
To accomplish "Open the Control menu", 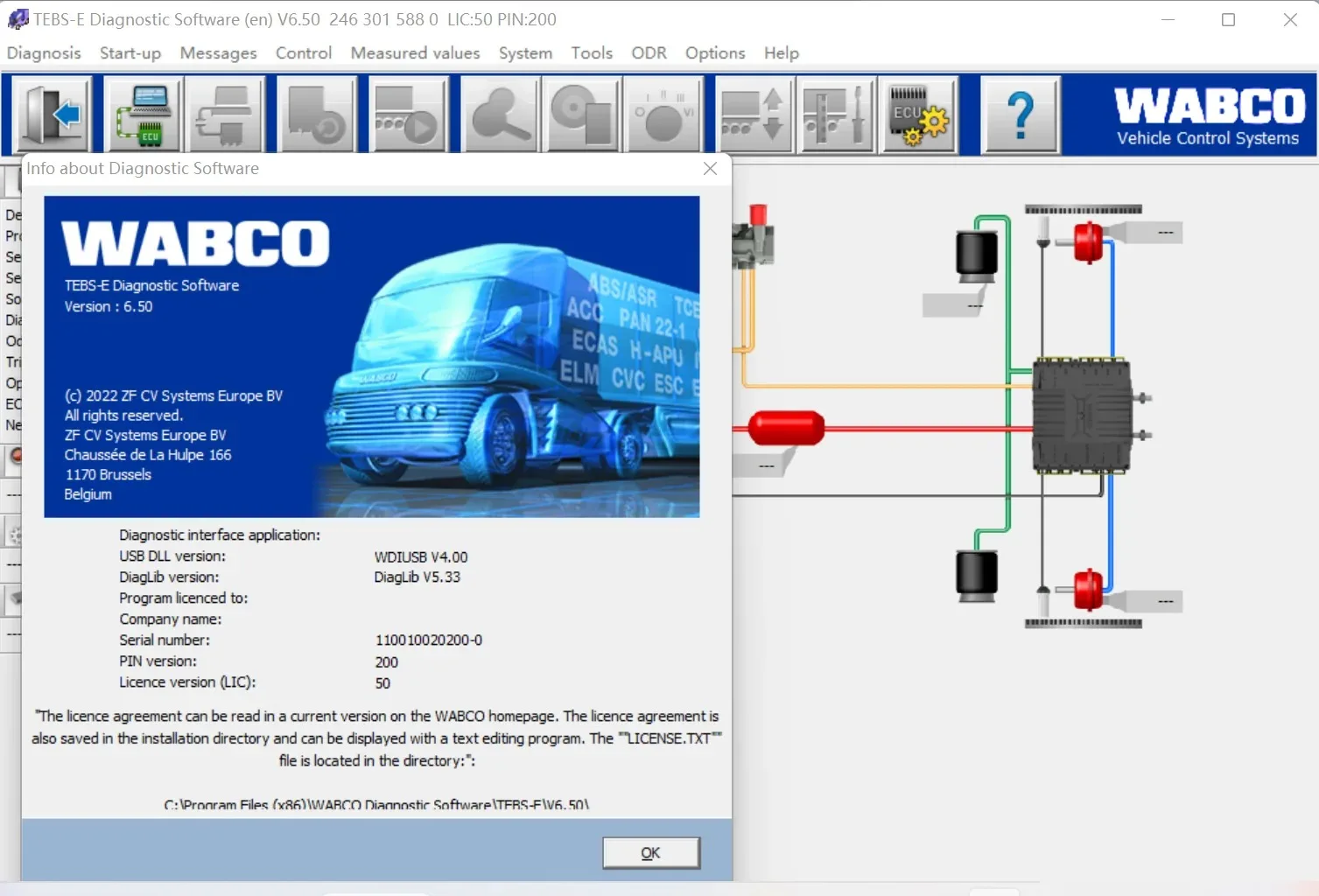I will click(304, 52).
